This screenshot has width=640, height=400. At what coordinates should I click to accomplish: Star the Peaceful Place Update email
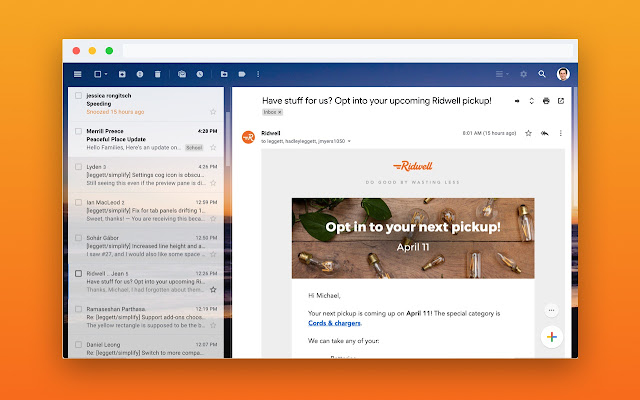click(213, 147)
